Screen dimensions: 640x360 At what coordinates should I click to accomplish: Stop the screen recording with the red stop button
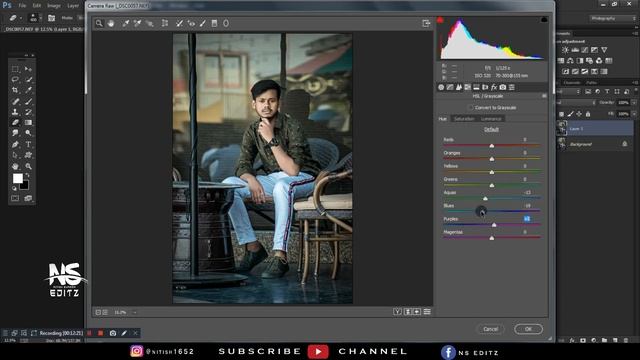click(x=100, y=333)
